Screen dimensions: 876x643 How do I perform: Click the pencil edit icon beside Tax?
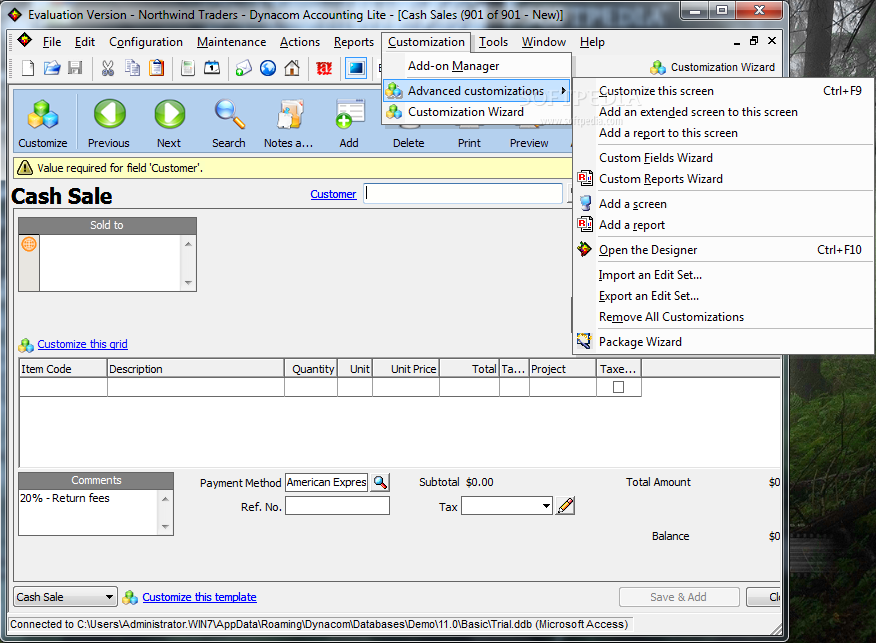tap(565, 506)
